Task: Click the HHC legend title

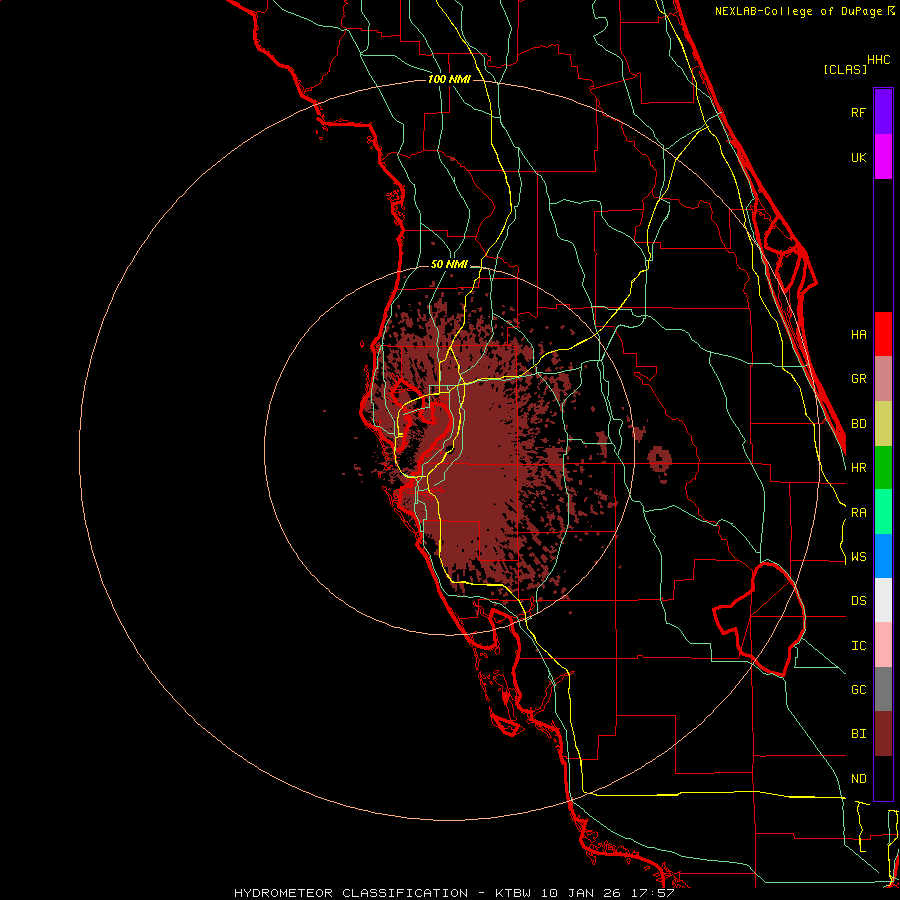Action: click(x=879, y=60)
